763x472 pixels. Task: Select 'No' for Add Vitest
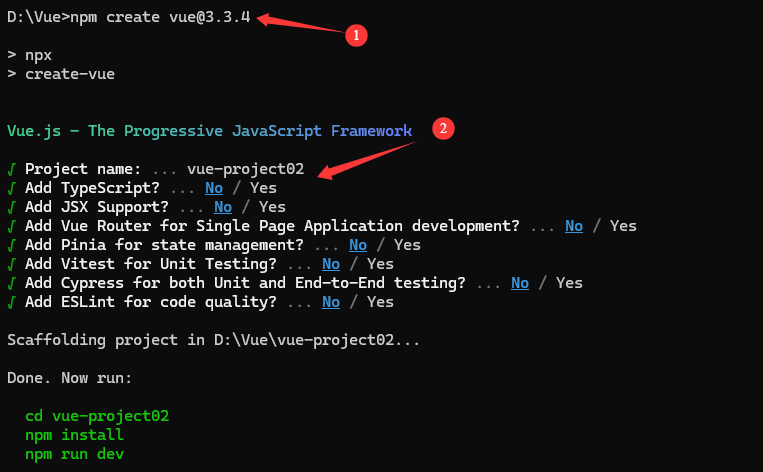coord(331,264)
